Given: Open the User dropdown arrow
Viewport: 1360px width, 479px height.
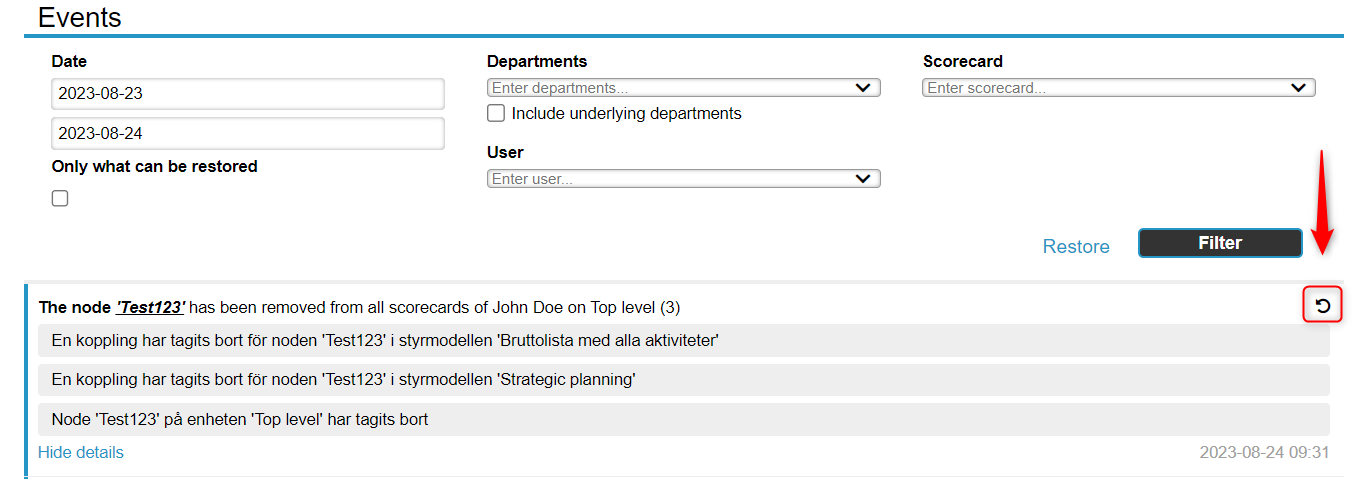Looking at the screenshot, I should (864, 179).
